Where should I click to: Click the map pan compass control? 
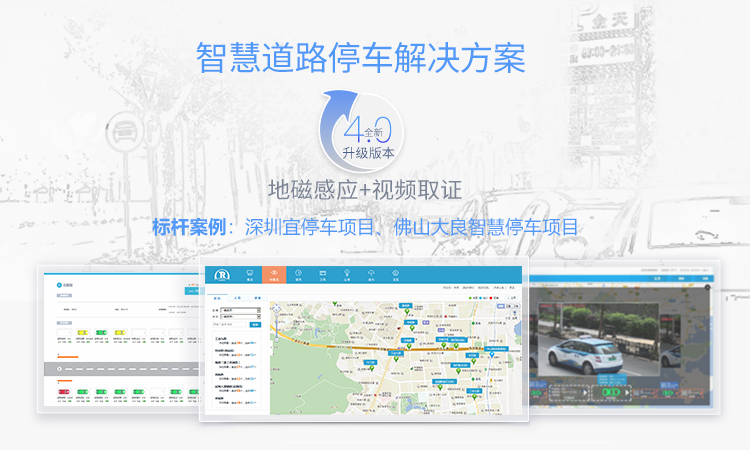point(276,309)
